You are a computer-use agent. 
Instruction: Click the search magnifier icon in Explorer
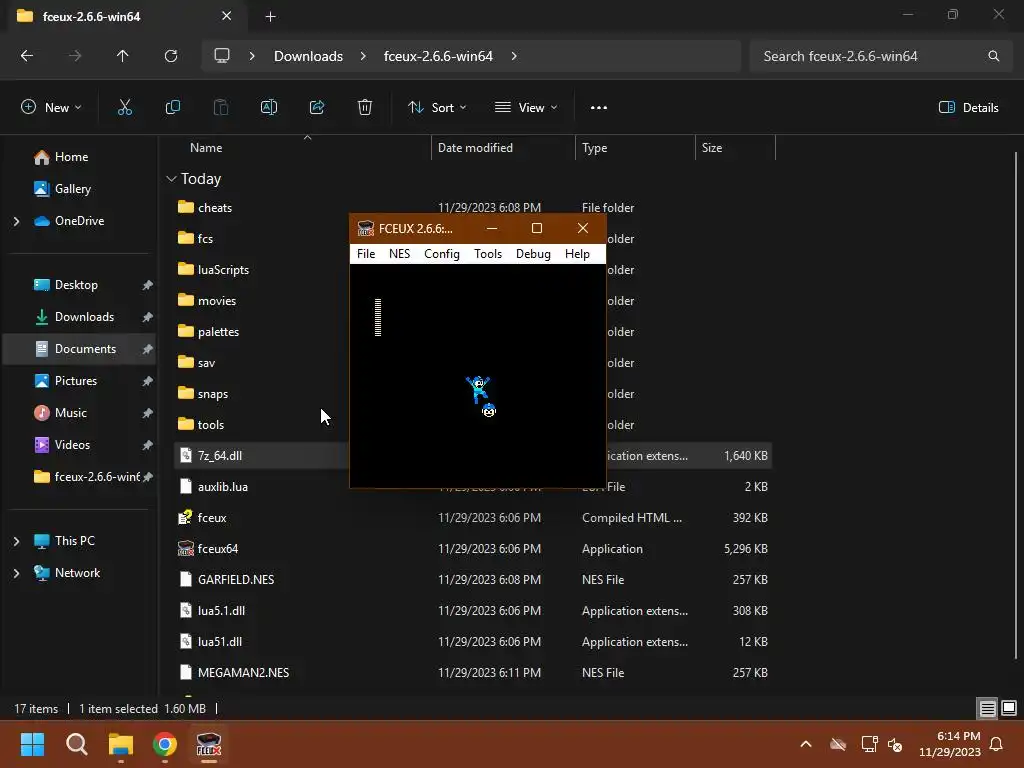(993, 56)
